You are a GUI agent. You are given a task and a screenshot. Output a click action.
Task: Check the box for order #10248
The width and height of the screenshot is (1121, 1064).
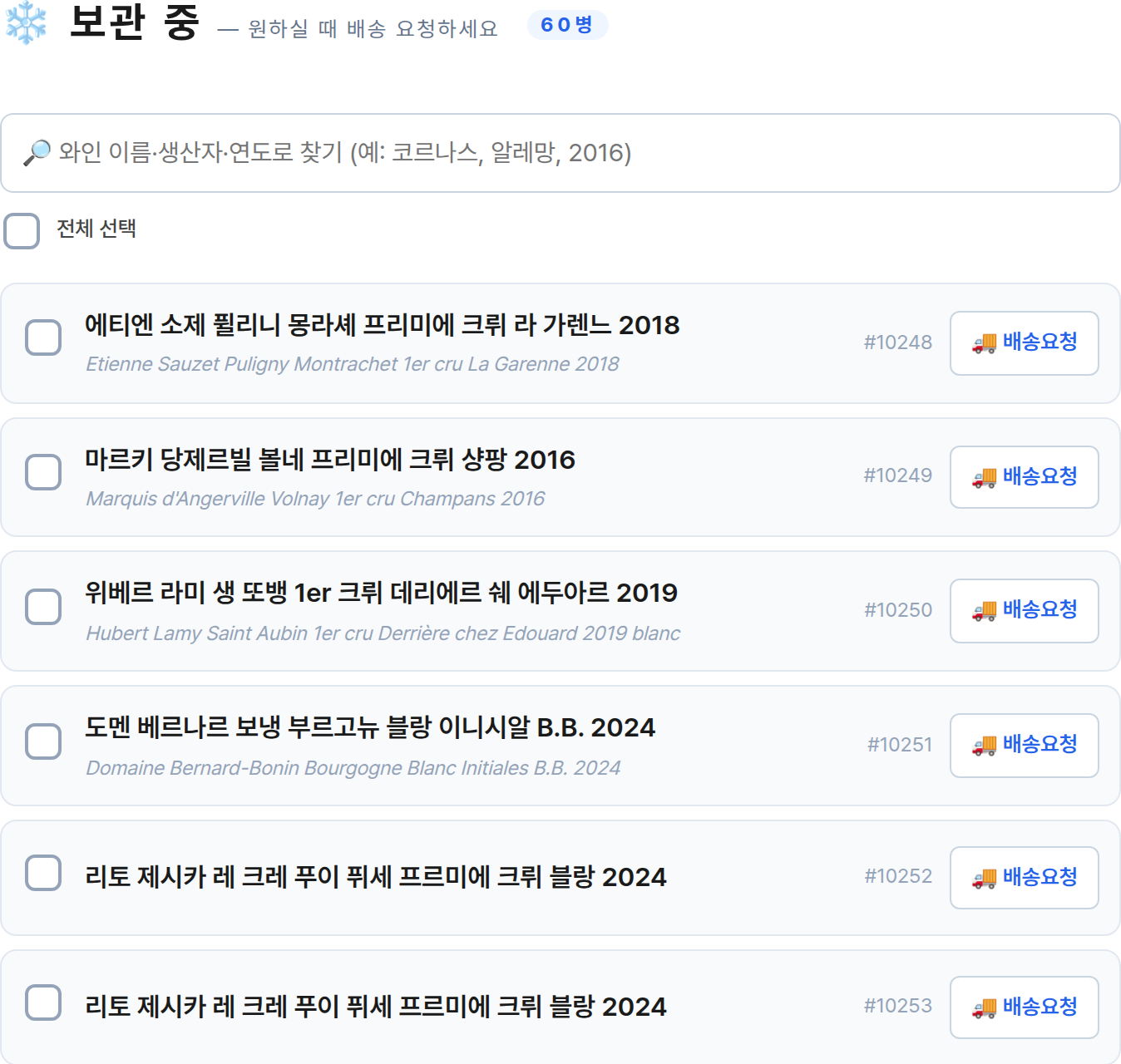point(43,337)
